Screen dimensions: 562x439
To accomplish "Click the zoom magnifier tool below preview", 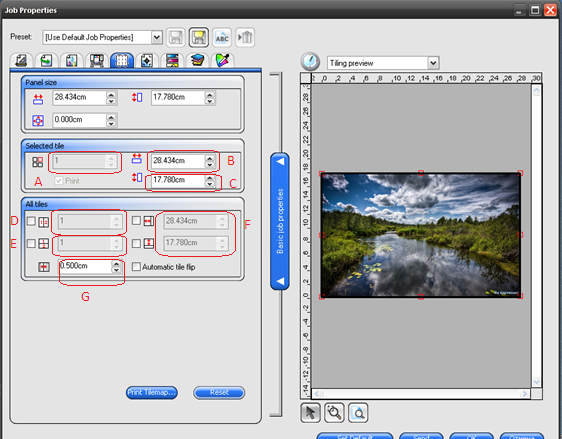I will (334, 413).
